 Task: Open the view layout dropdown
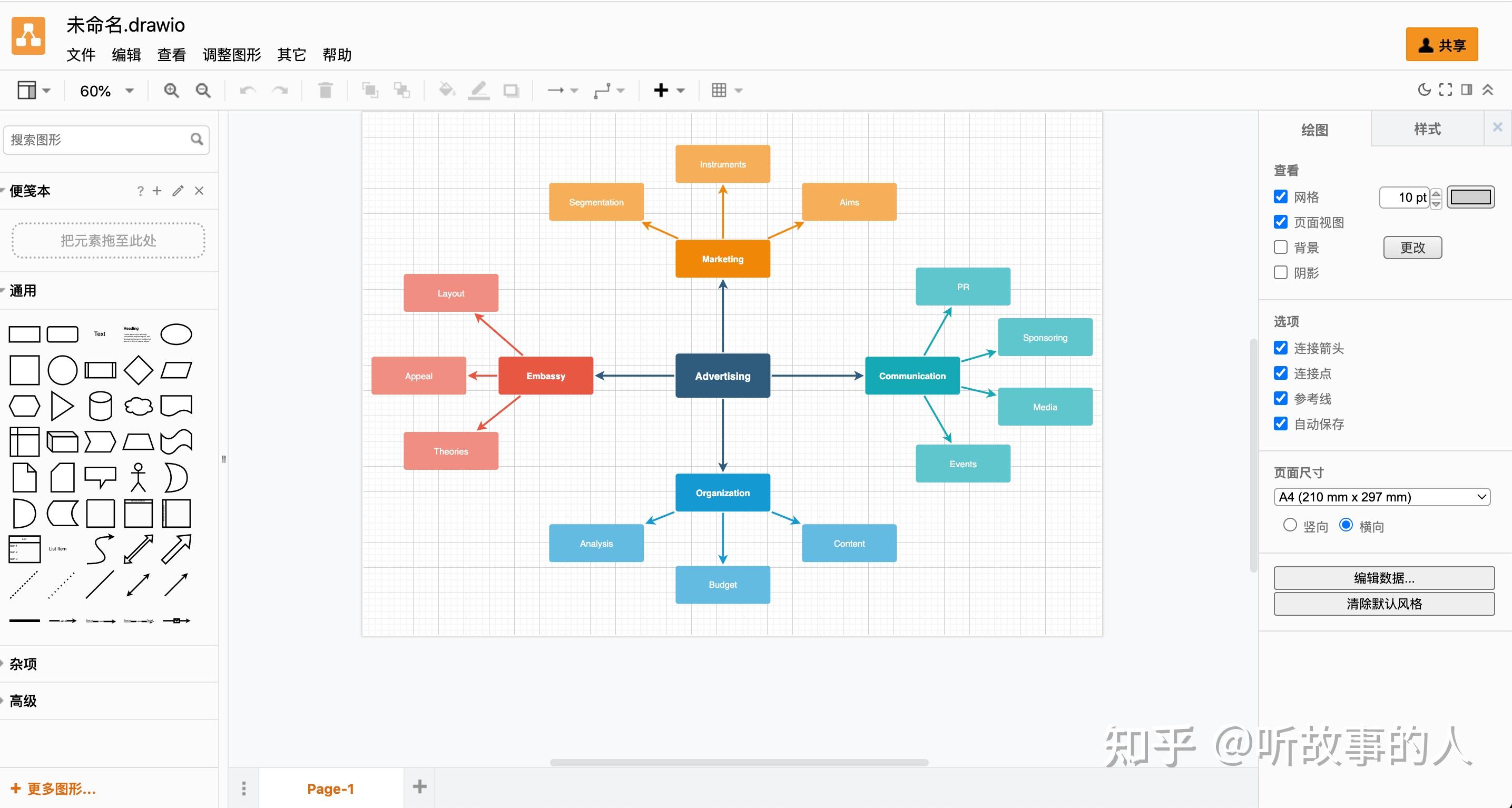(34, 91)
